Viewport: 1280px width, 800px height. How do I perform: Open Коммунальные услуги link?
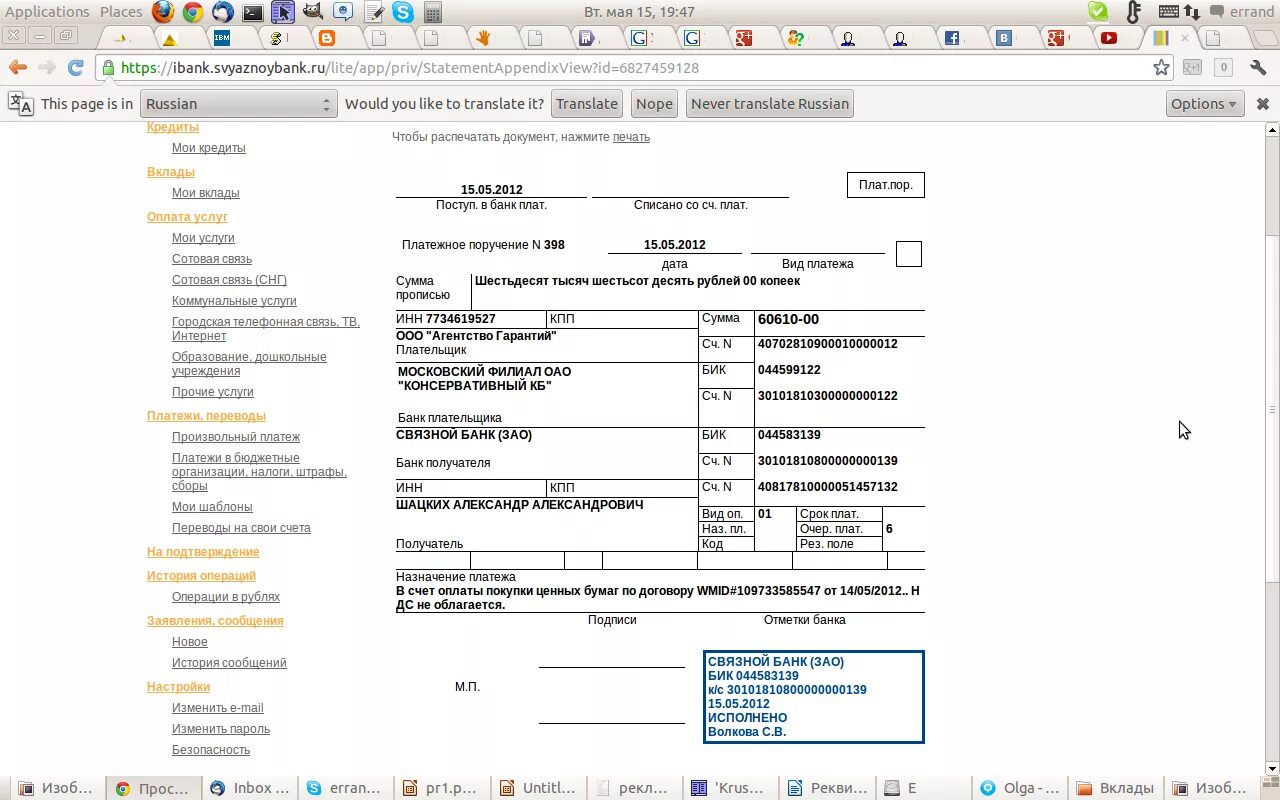click(x=234, y=301)
